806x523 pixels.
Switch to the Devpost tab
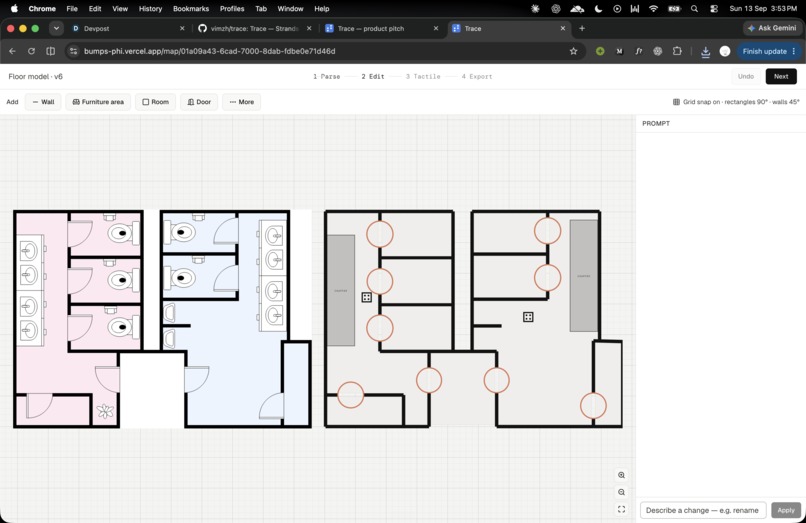pos(129,28)
